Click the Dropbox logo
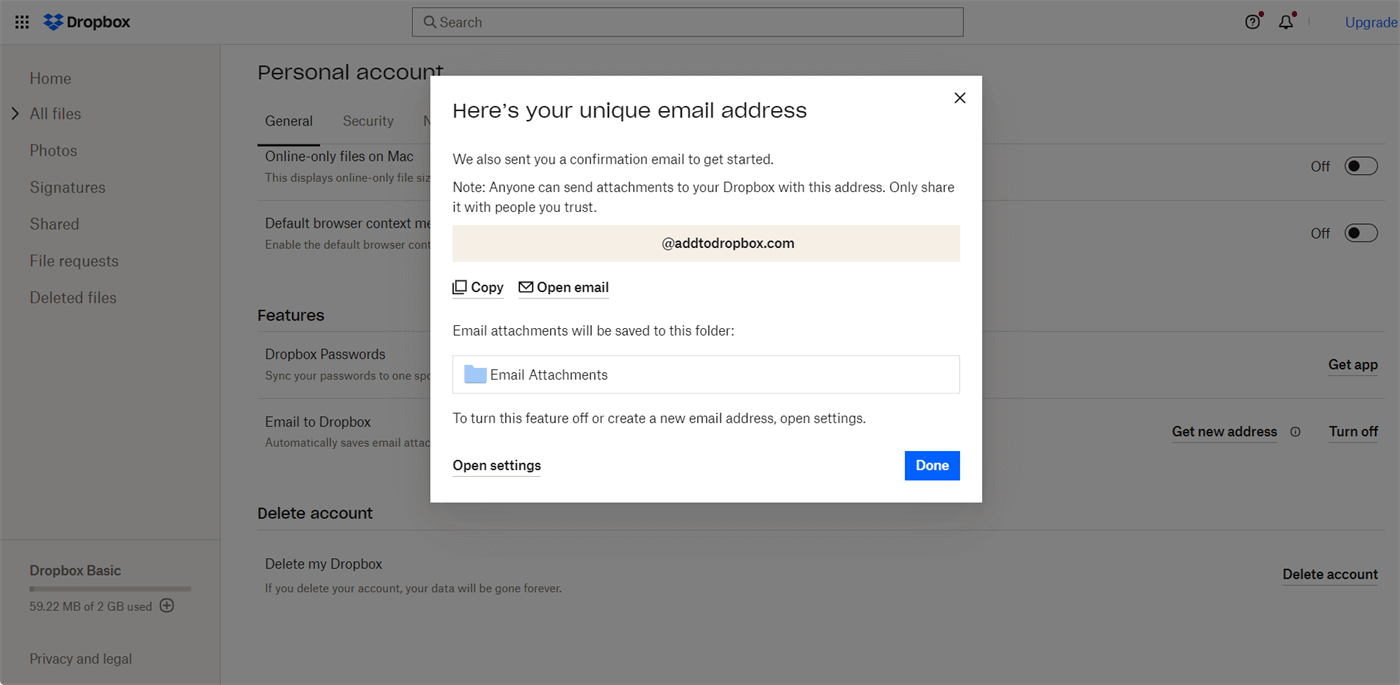This screenshot has height=685, width=1400. tap(87, 22)
